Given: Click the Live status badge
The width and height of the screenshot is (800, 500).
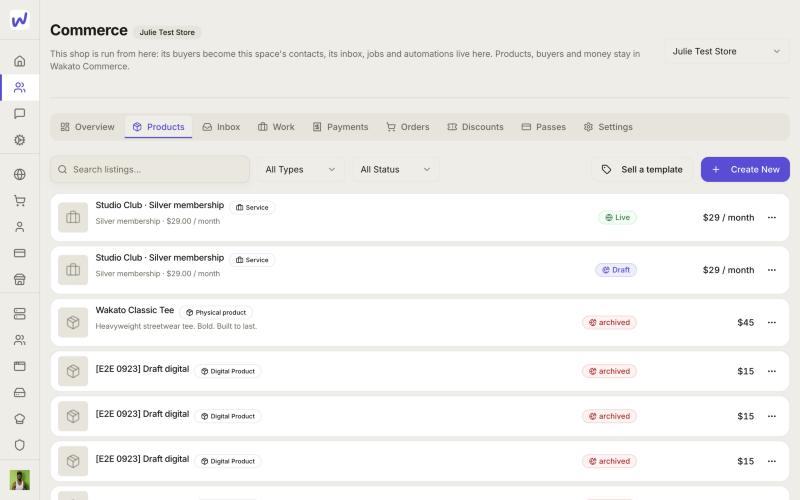Looking at the screenshot, I should coord(617,217).
